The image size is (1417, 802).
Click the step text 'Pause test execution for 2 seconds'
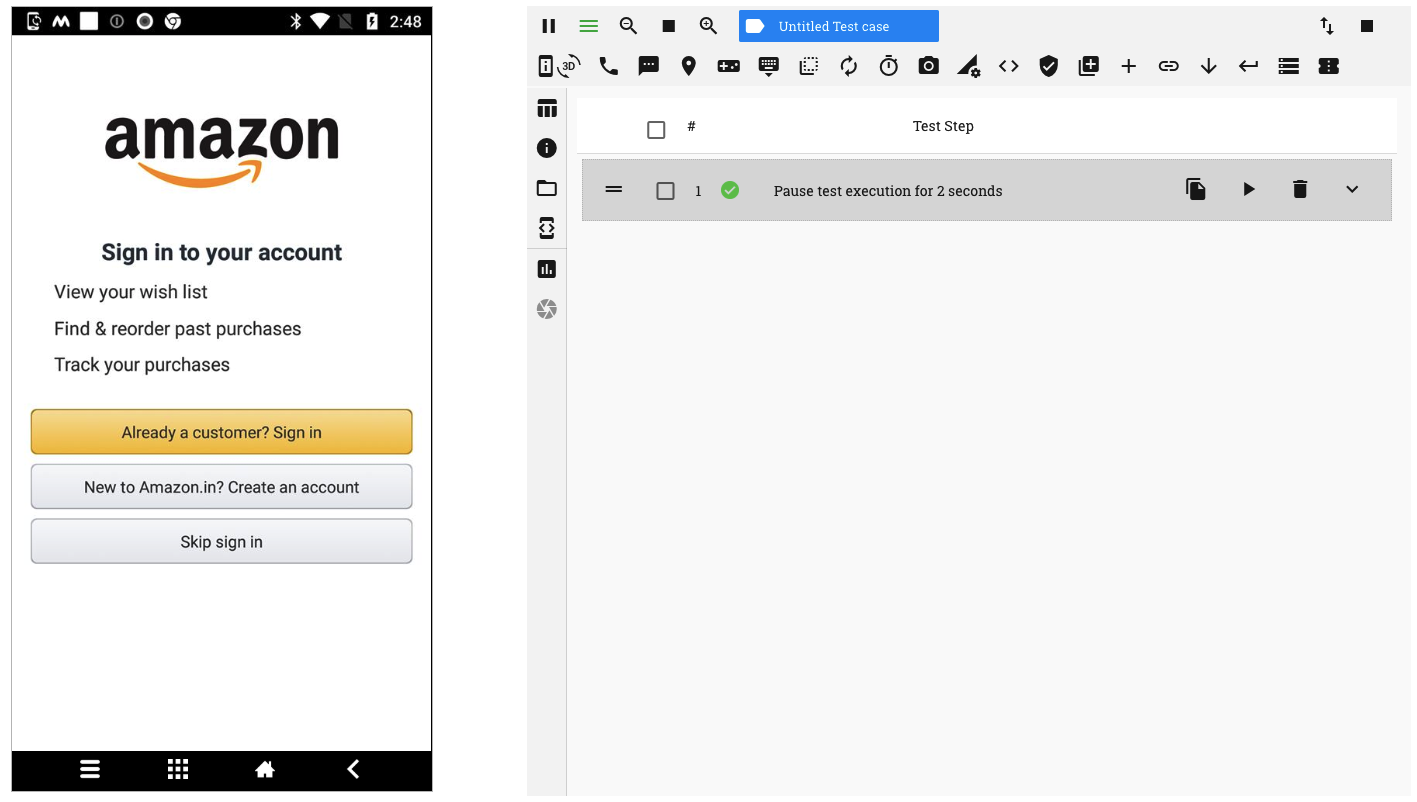coord(888,191)
